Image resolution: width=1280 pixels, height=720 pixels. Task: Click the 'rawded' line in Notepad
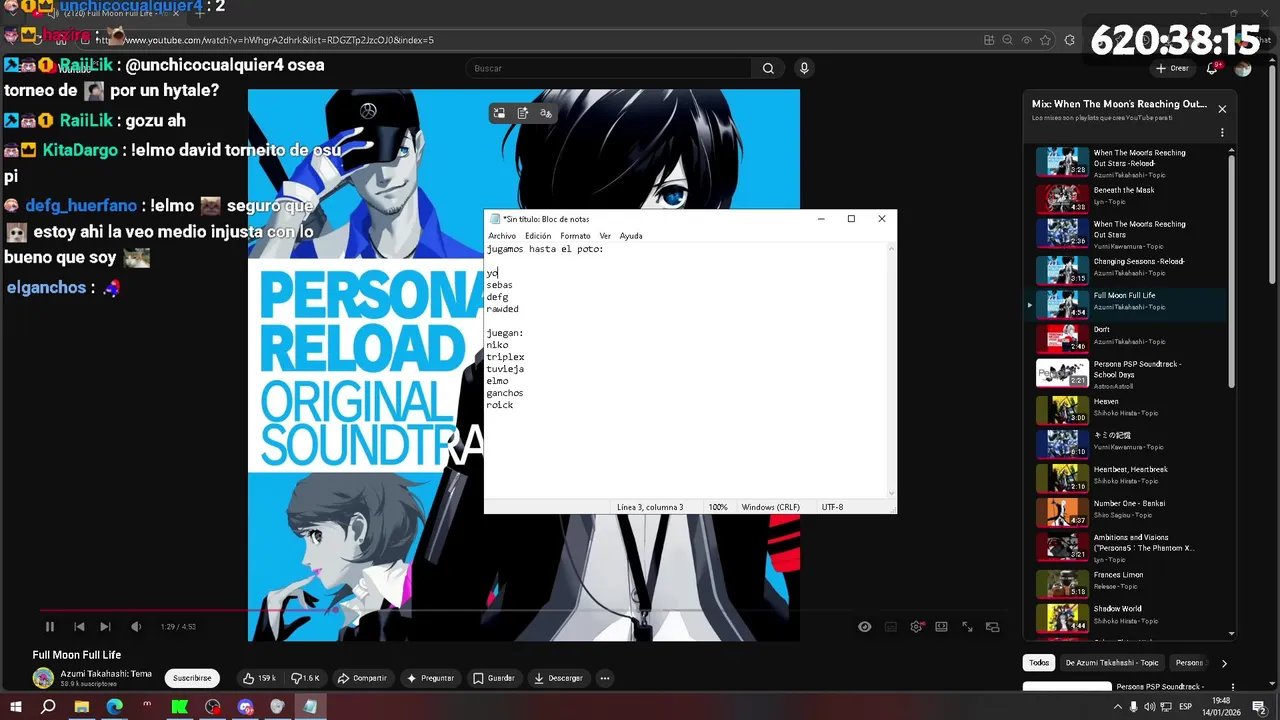point(502,309)
